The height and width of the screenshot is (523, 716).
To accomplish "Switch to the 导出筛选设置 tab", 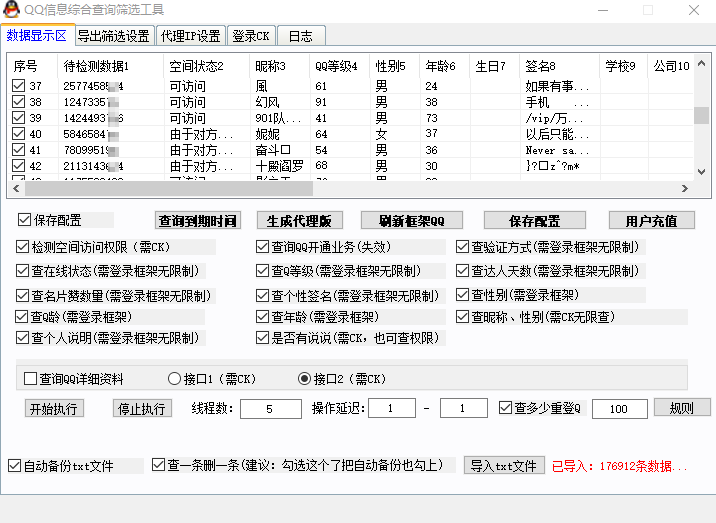I will 113,36.
